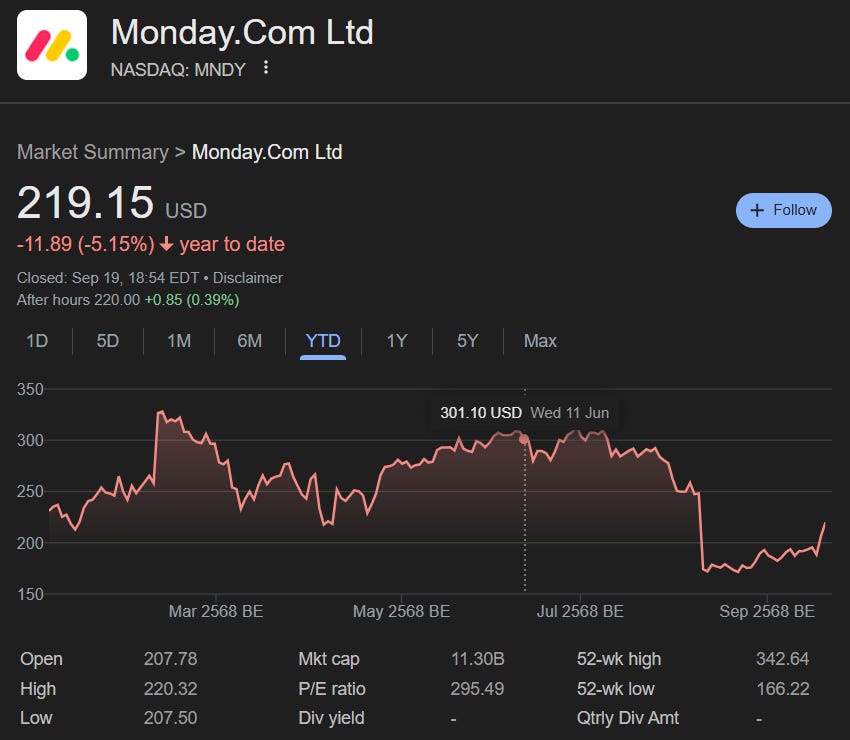The width and height of the screenshot is (850, 740).
Task: Click the Monday.Com Ltd page title
Action: point(242,32)
